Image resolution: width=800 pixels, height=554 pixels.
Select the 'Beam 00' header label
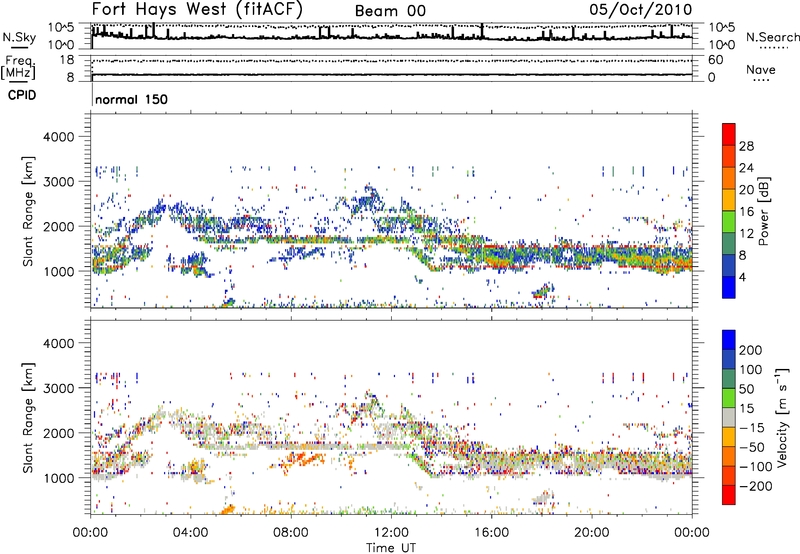coord(390,11)
